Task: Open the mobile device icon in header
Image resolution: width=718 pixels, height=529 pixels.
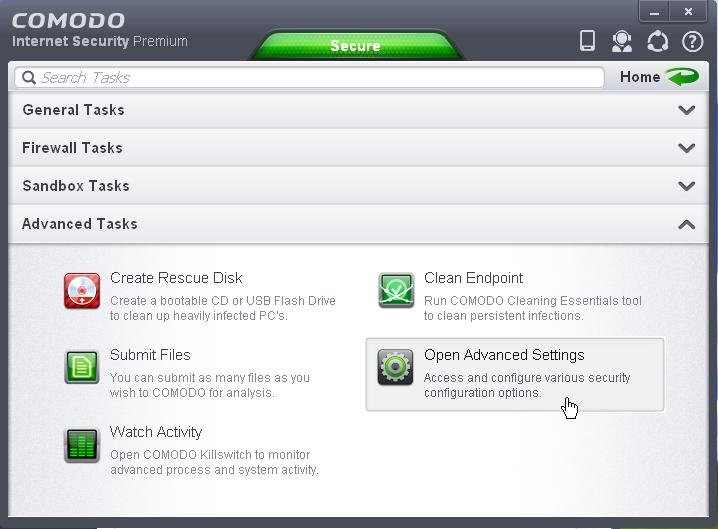Action: [587, 41]
